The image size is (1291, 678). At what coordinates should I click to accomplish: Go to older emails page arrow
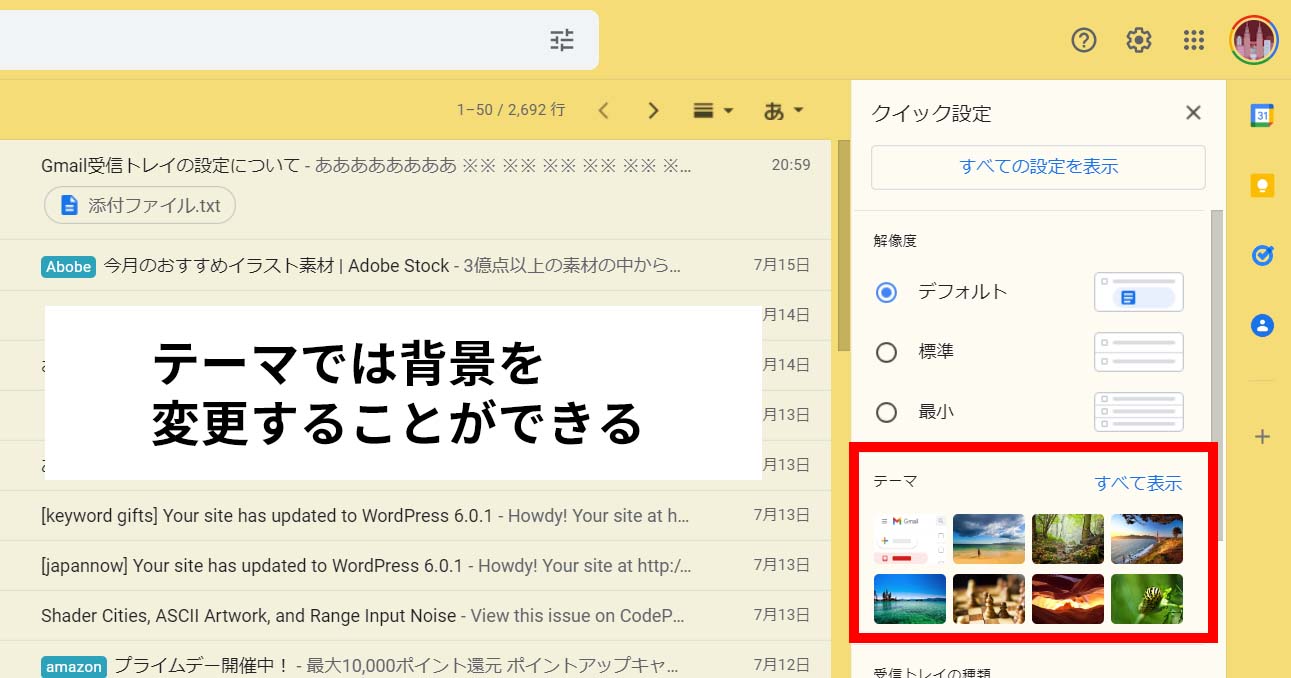tap(654, 110)
